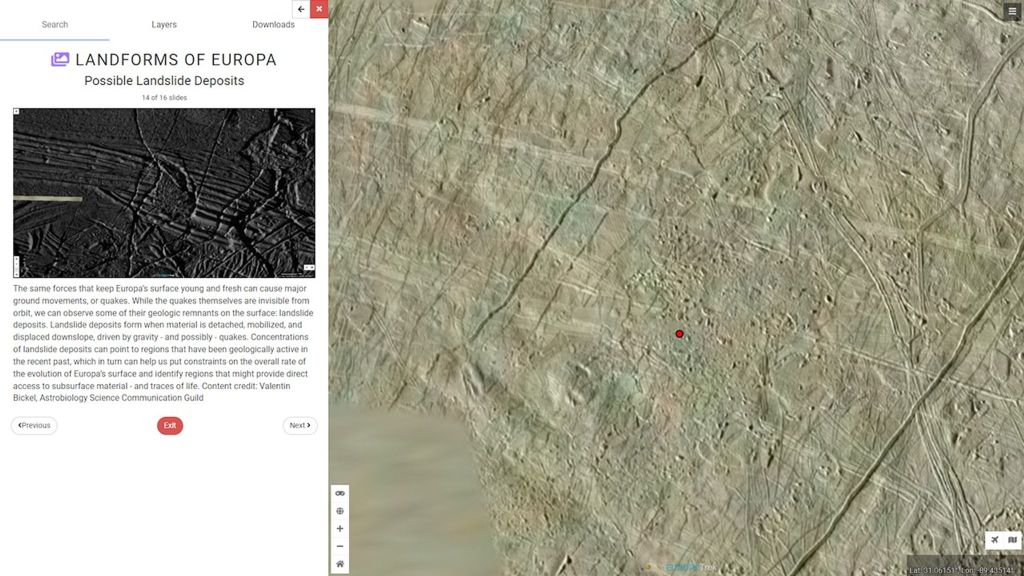1024x576 pixels.
Task: Switch to the Search tab
Action: point(55,24)
